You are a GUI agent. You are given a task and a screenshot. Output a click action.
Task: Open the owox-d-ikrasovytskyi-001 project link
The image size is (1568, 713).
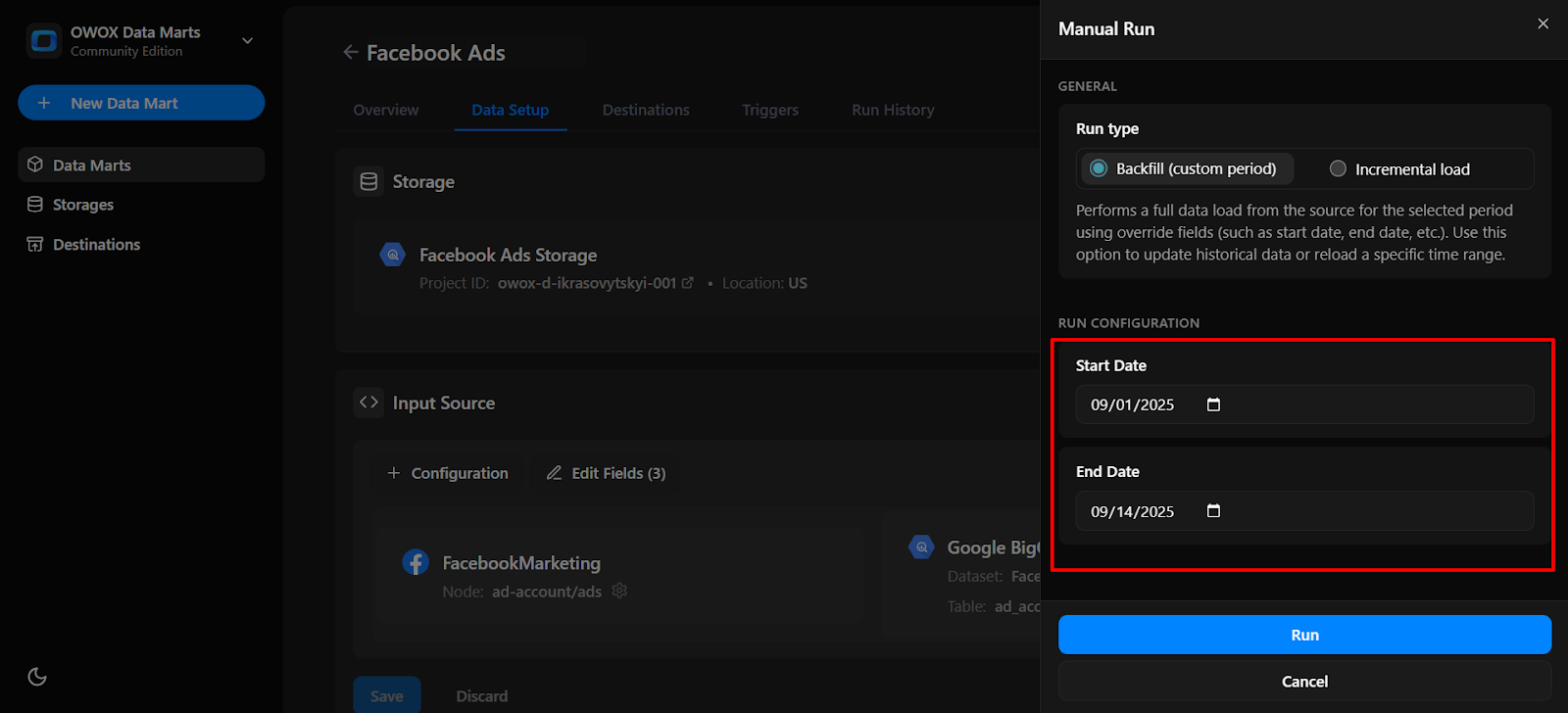pyautogui.click(x=587, y=283)
